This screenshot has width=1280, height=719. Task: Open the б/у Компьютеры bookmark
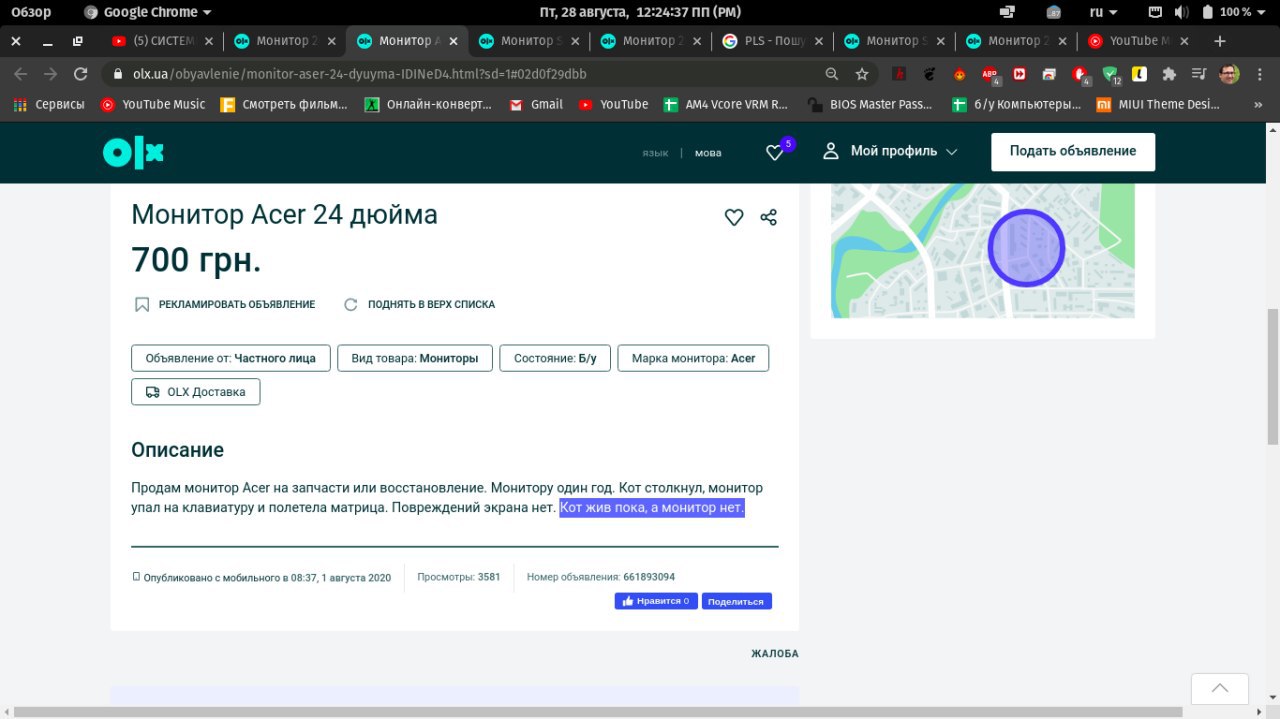pos(1016,104)
